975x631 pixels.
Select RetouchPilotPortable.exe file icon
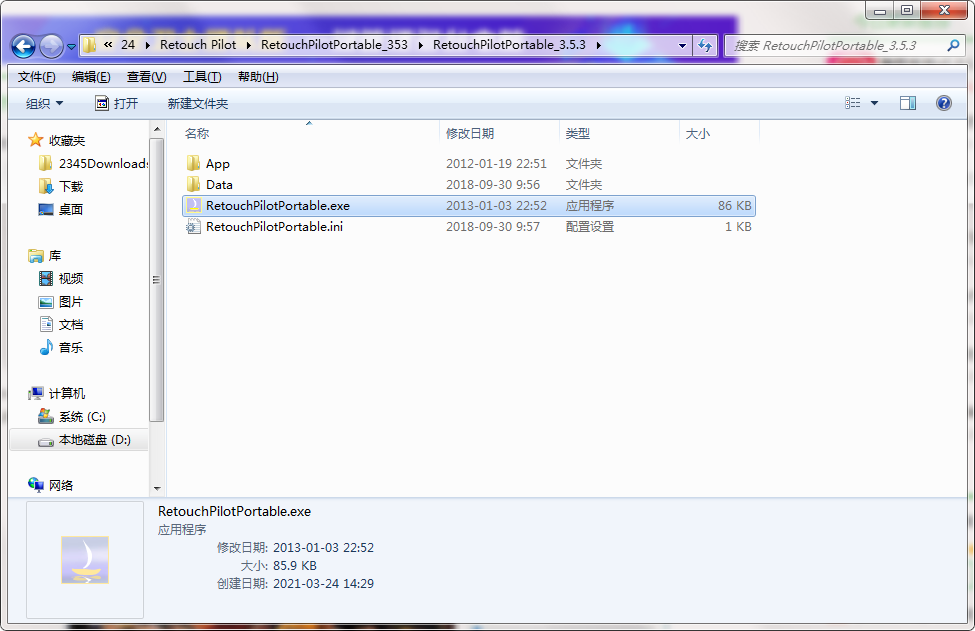[193, 206]
